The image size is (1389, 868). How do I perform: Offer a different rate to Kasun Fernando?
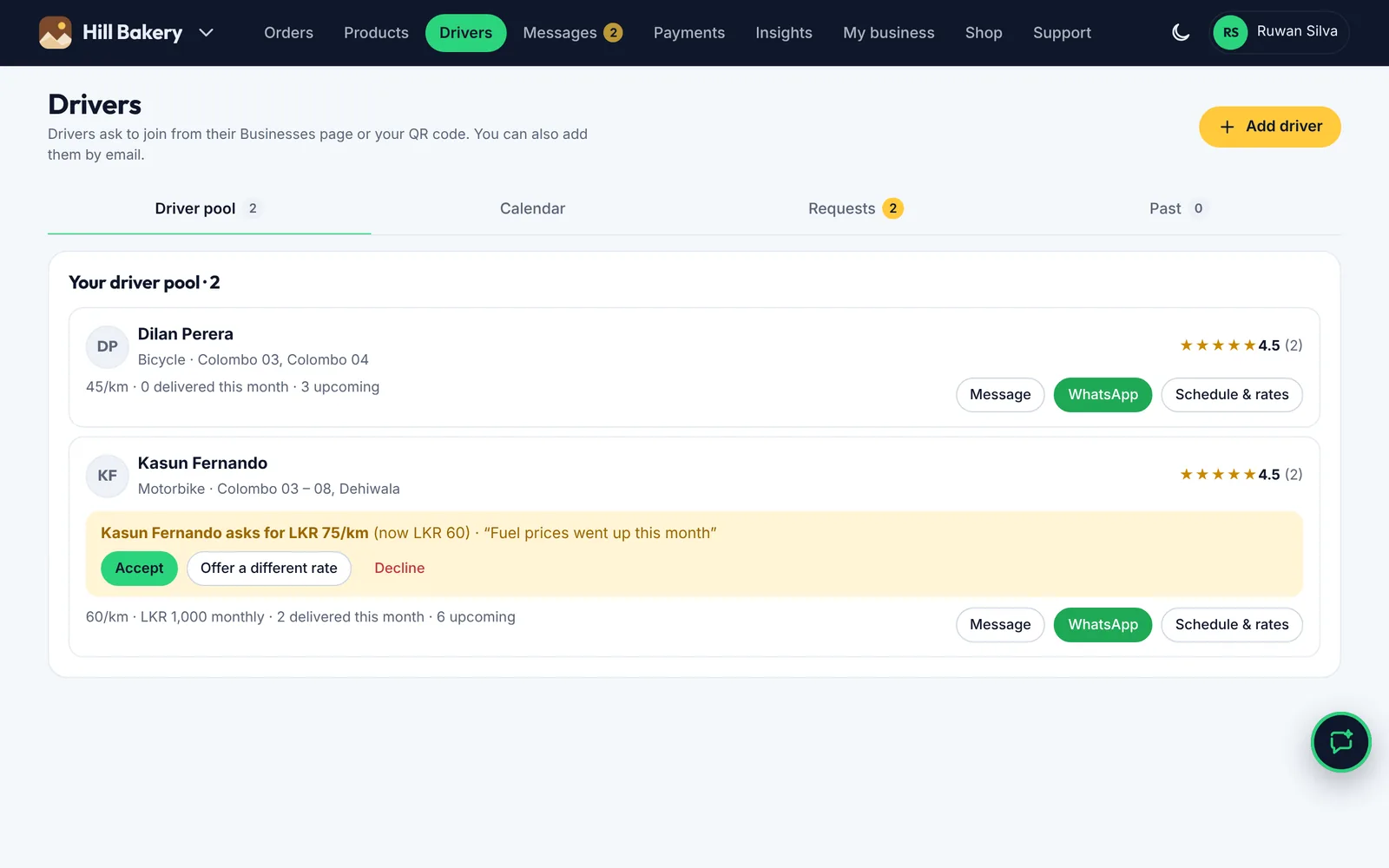coord(269,569)
